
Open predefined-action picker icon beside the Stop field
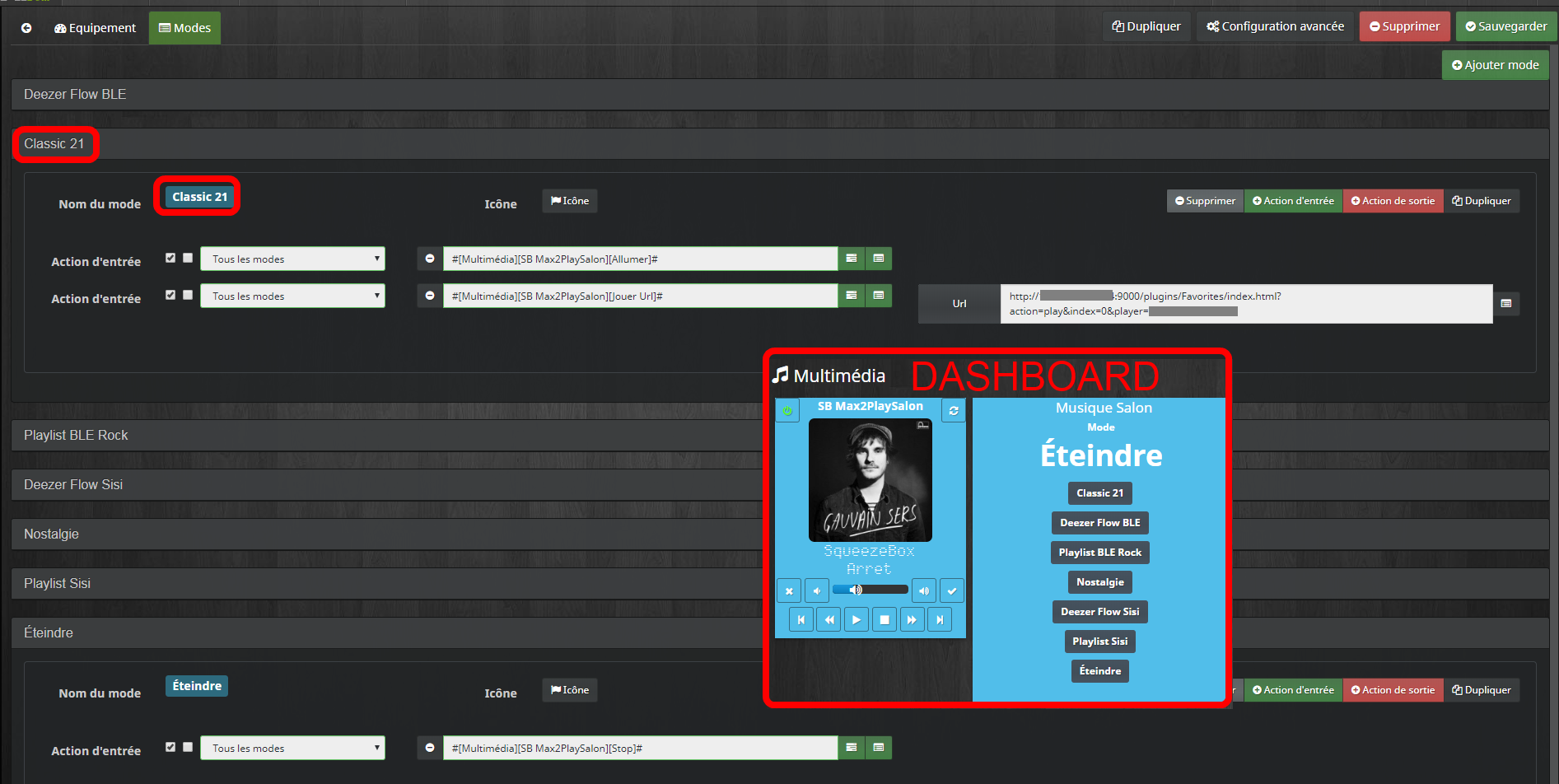(852, 748)
